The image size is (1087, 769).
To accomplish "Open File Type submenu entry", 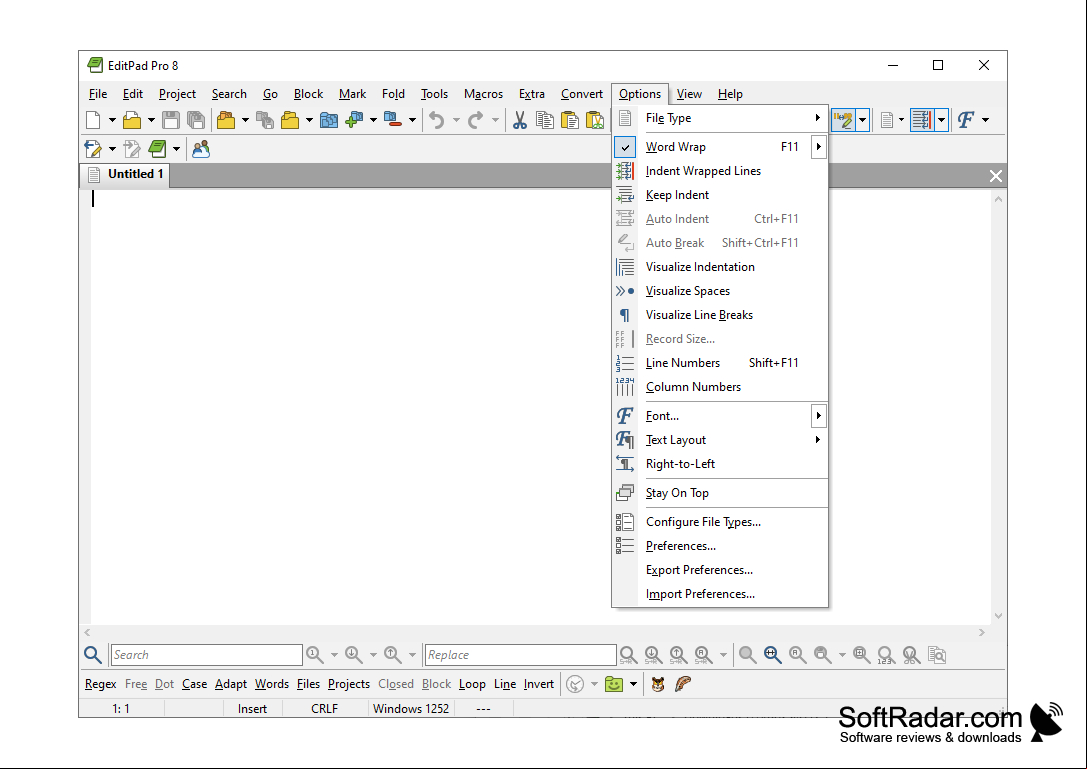I will pos(720,118).
